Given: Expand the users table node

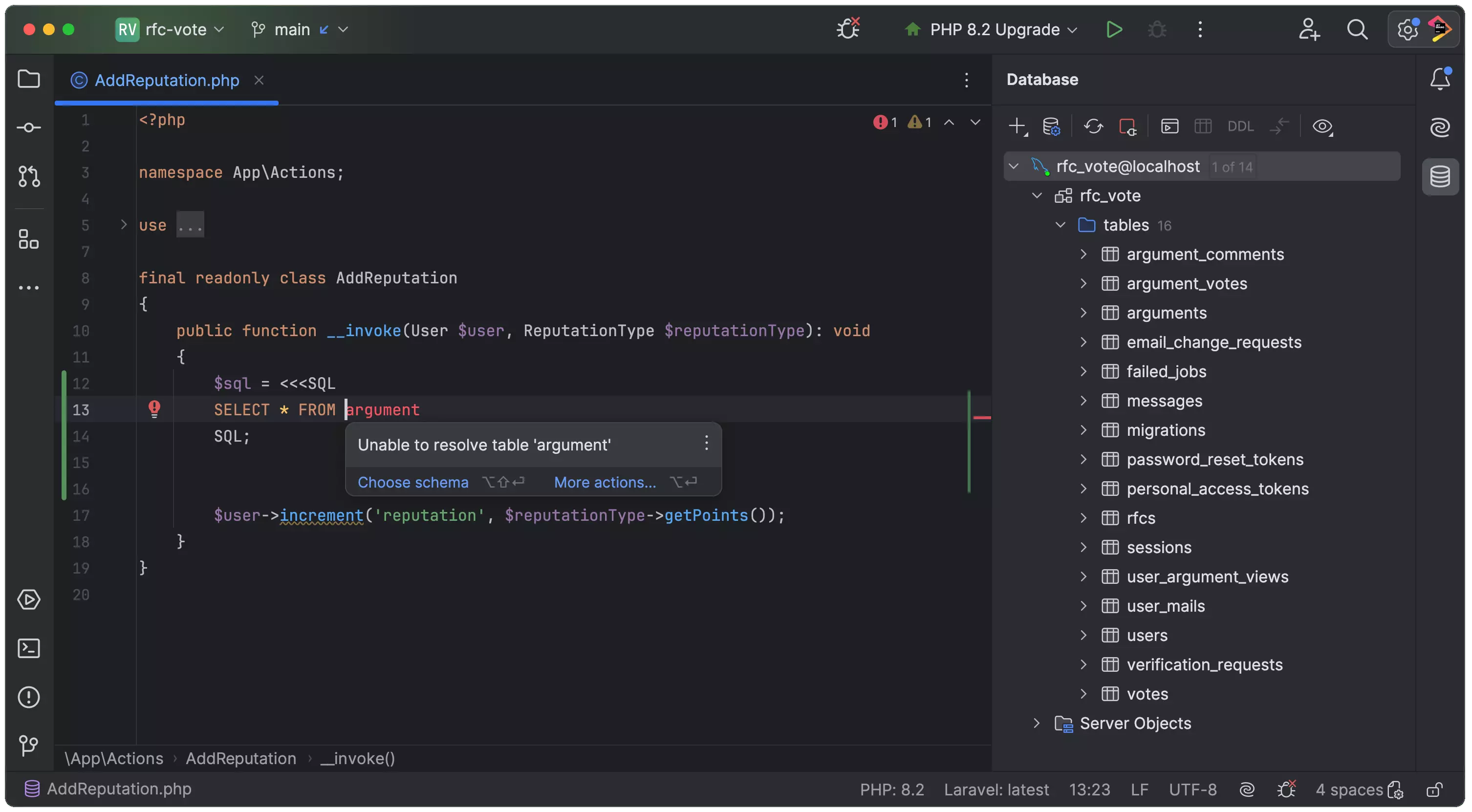Looking at the screenshot, I should tap(1084, 636).
